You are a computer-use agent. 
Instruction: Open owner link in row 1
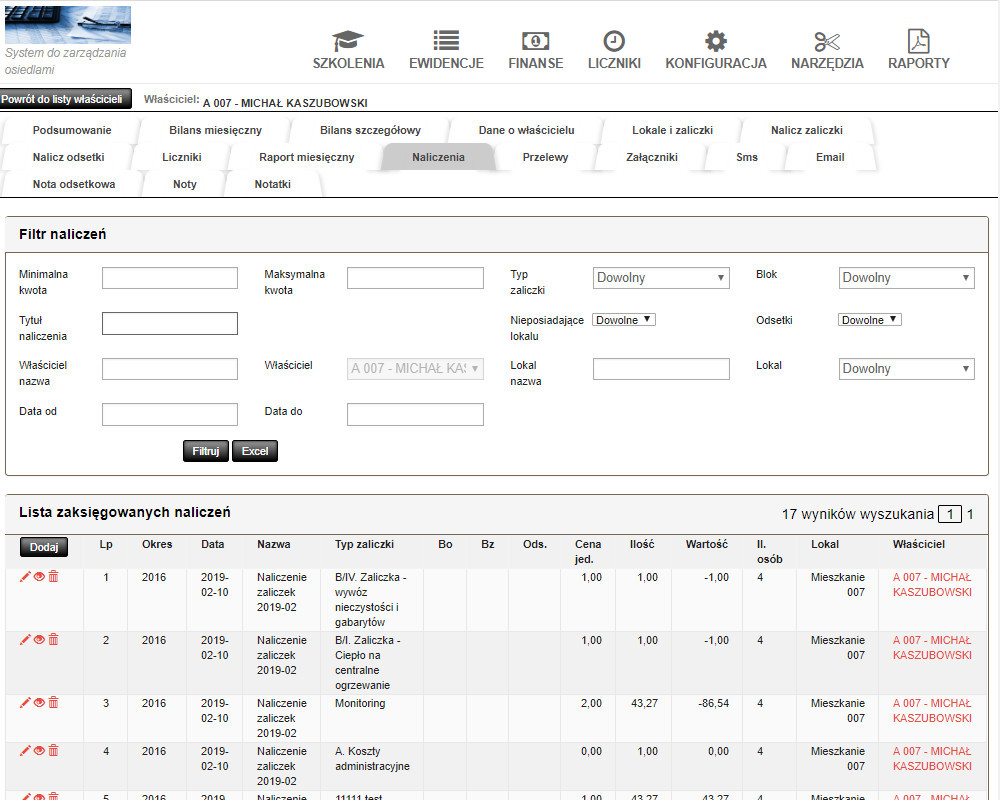pyautogui.click(x=932, y=584)
